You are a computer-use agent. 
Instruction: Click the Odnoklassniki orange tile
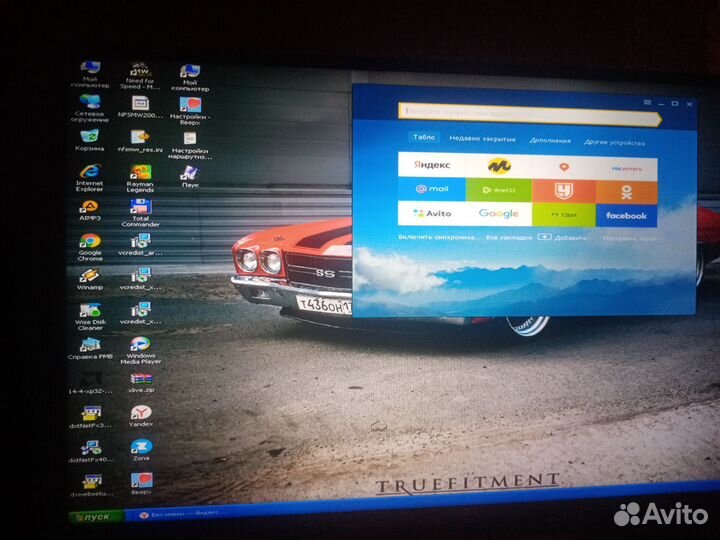point(627,191)
